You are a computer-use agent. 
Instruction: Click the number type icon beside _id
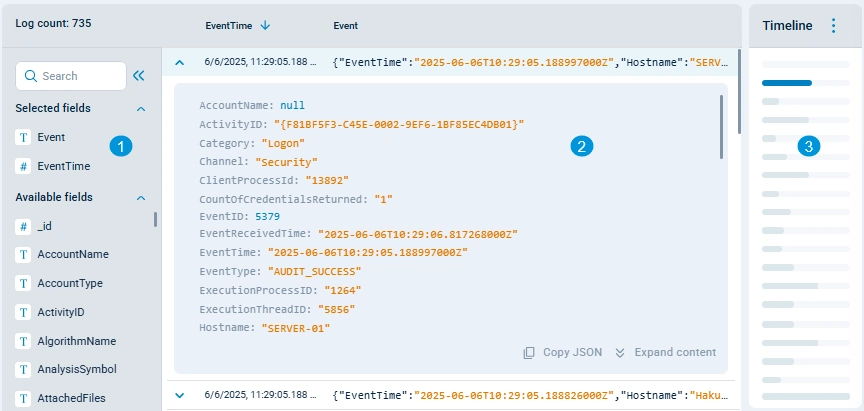pyautogui.click(x=23, y=226)
